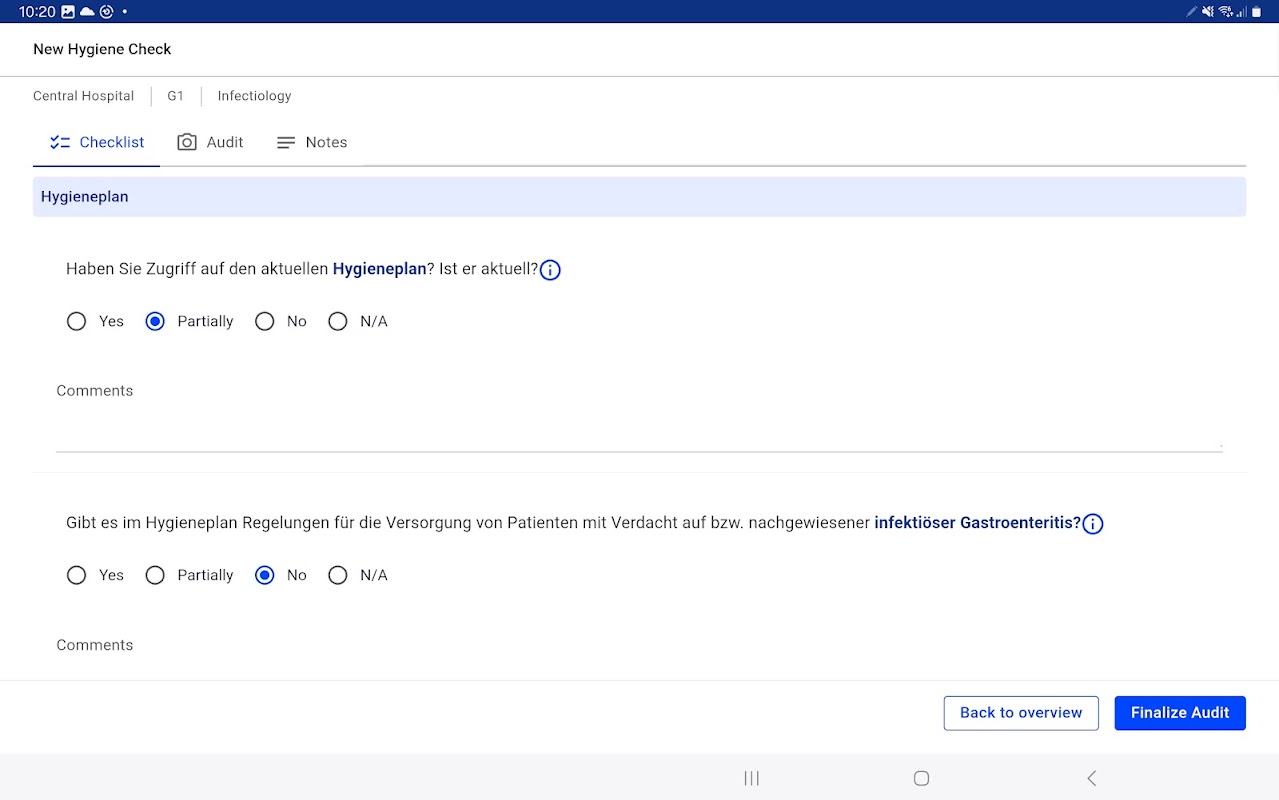Switch to the Notes tab

[x=312, y=142]
